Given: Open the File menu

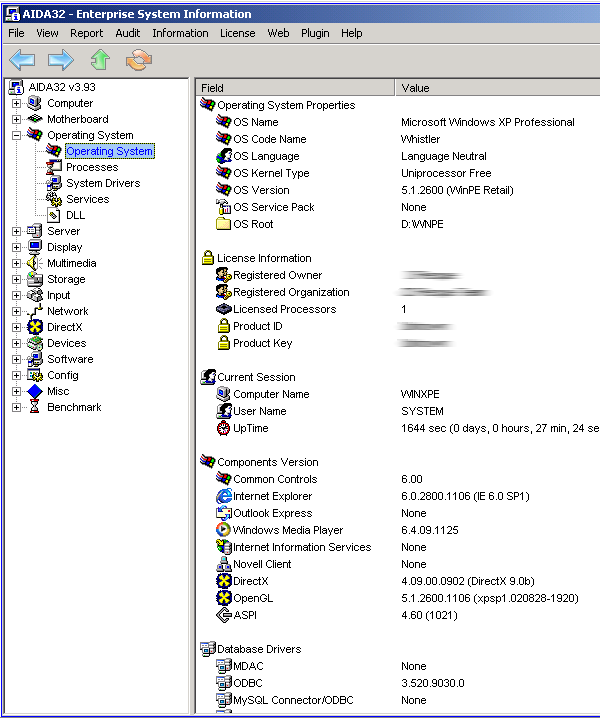Looking at the screenshot, I should coord(16,33).
